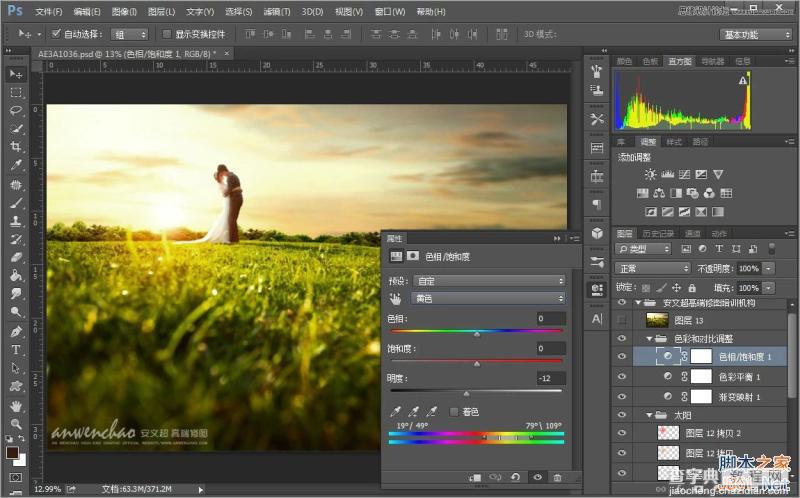Switch to the 导航器 tab
The width and height of the screenshot is (800, 498).
(712, 61)
